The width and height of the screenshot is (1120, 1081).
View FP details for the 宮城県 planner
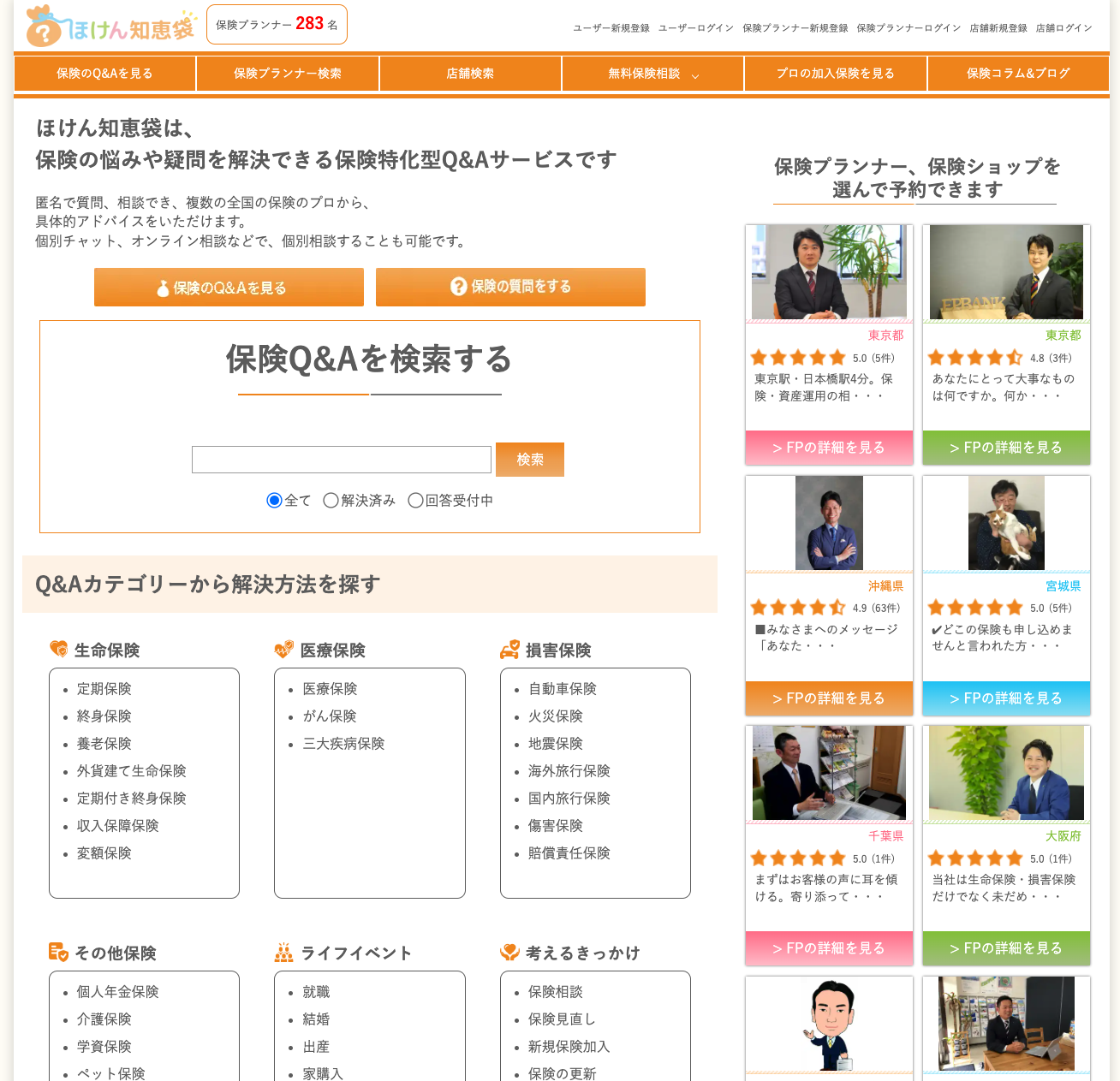[x=1006, y=698]
